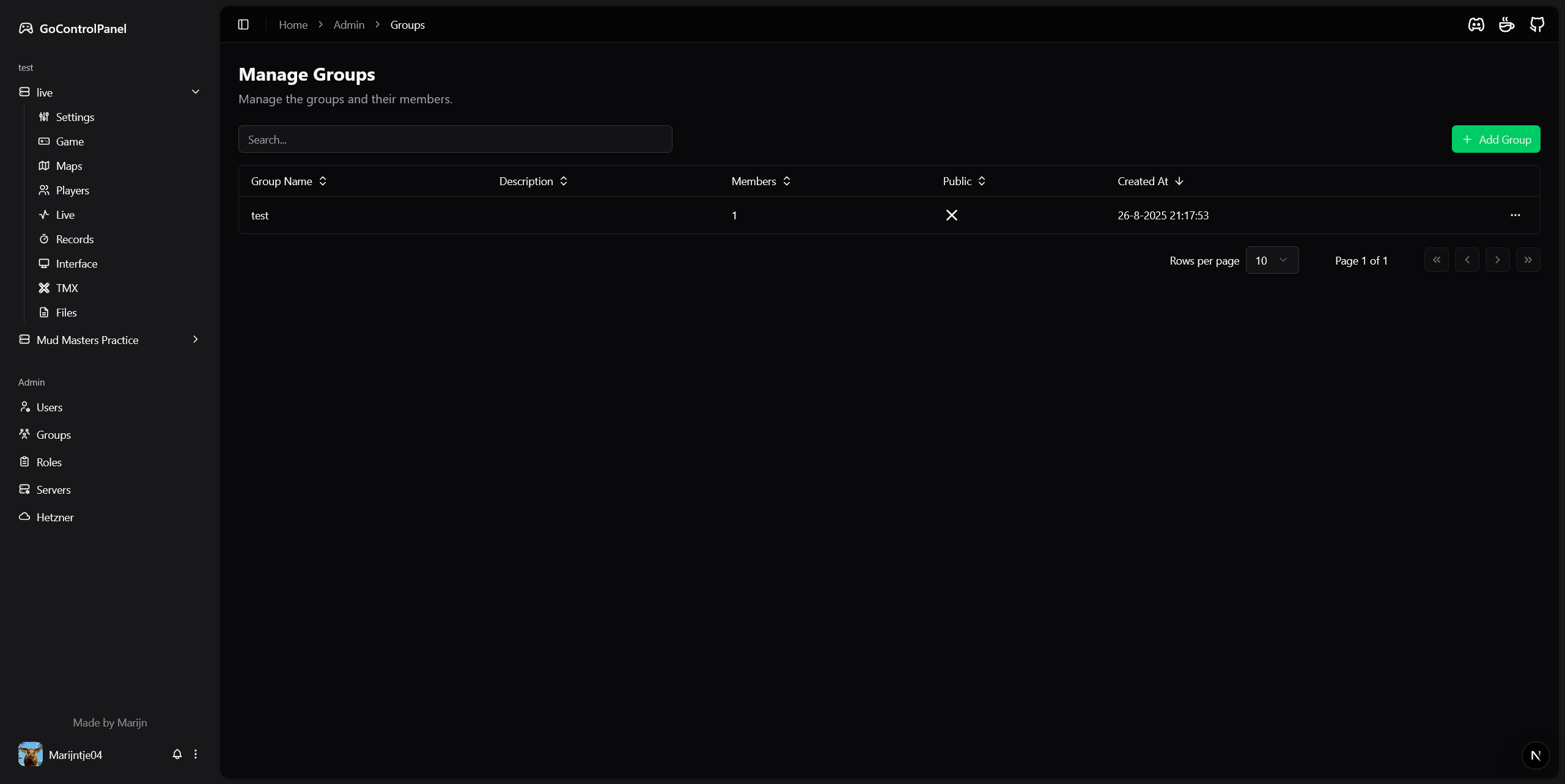Collapse the live server section
This screenshot has height=784, width=1565.
coord(196,92)
